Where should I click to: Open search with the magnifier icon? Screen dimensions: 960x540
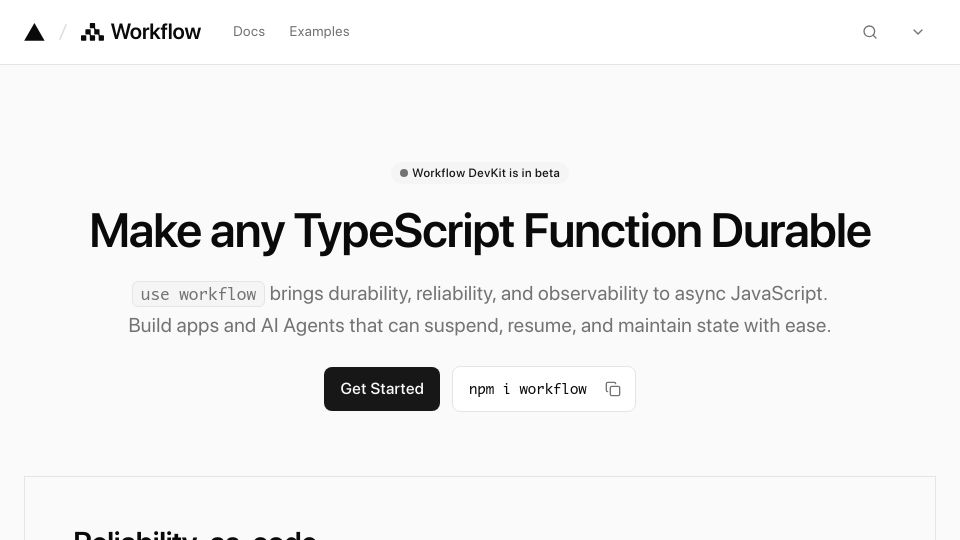point(870,32)
